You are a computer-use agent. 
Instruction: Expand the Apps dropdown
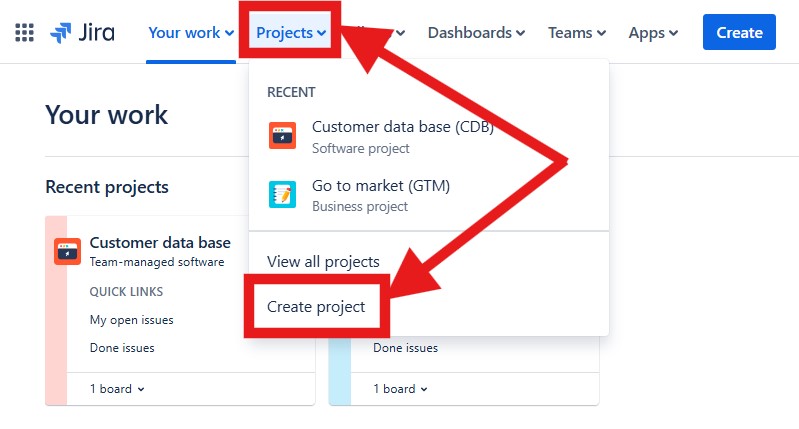coord(653,33)
